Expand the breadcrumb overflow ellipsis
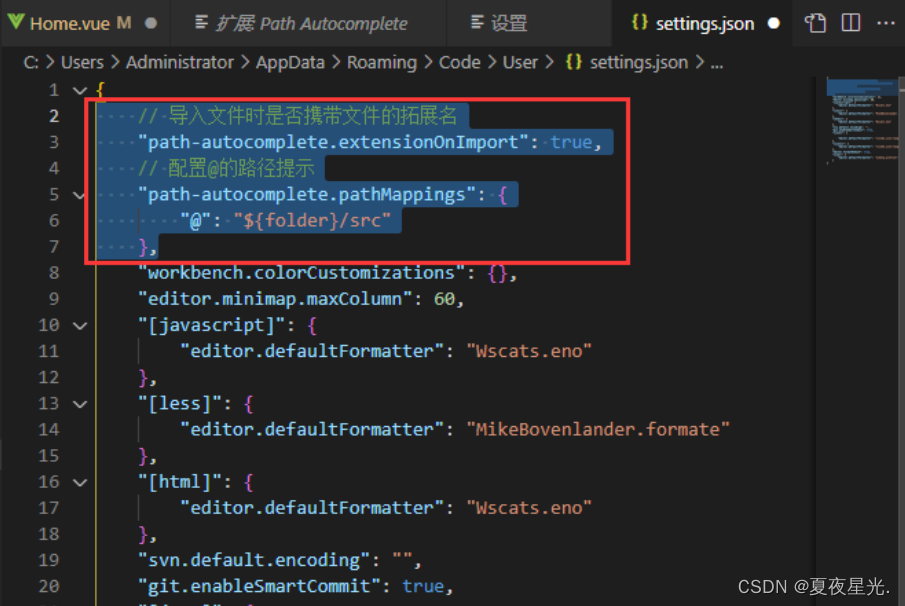Screen dimensions: 905x606 click(718, 61)
